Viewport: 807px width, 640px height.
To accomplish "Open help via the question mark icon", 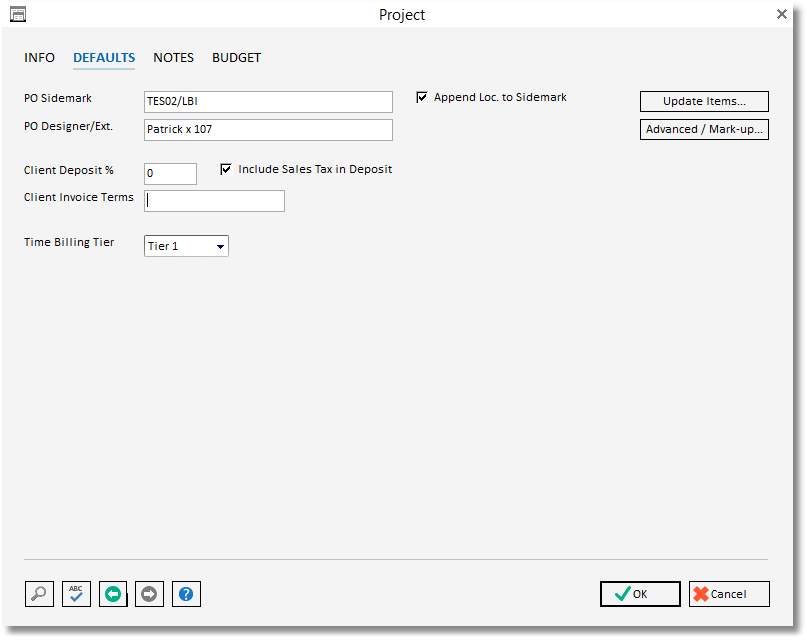I will (x=186, y=594).
